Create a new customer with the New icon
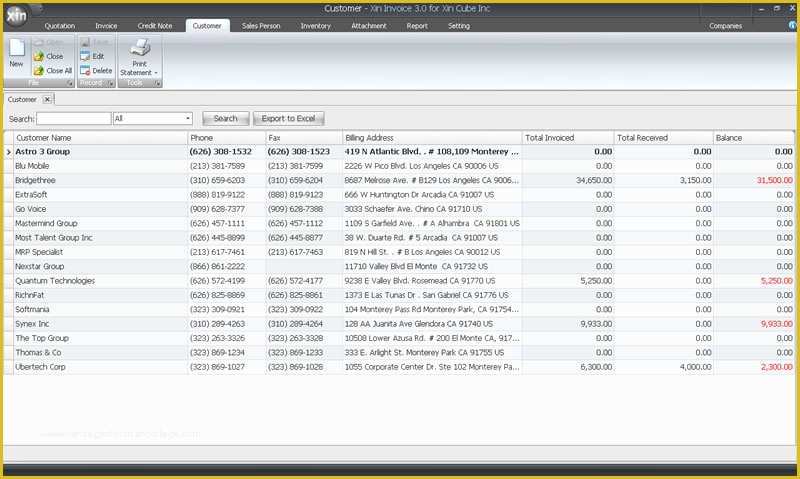This screenshot has width=800, height=479. [x=16, y=48]
